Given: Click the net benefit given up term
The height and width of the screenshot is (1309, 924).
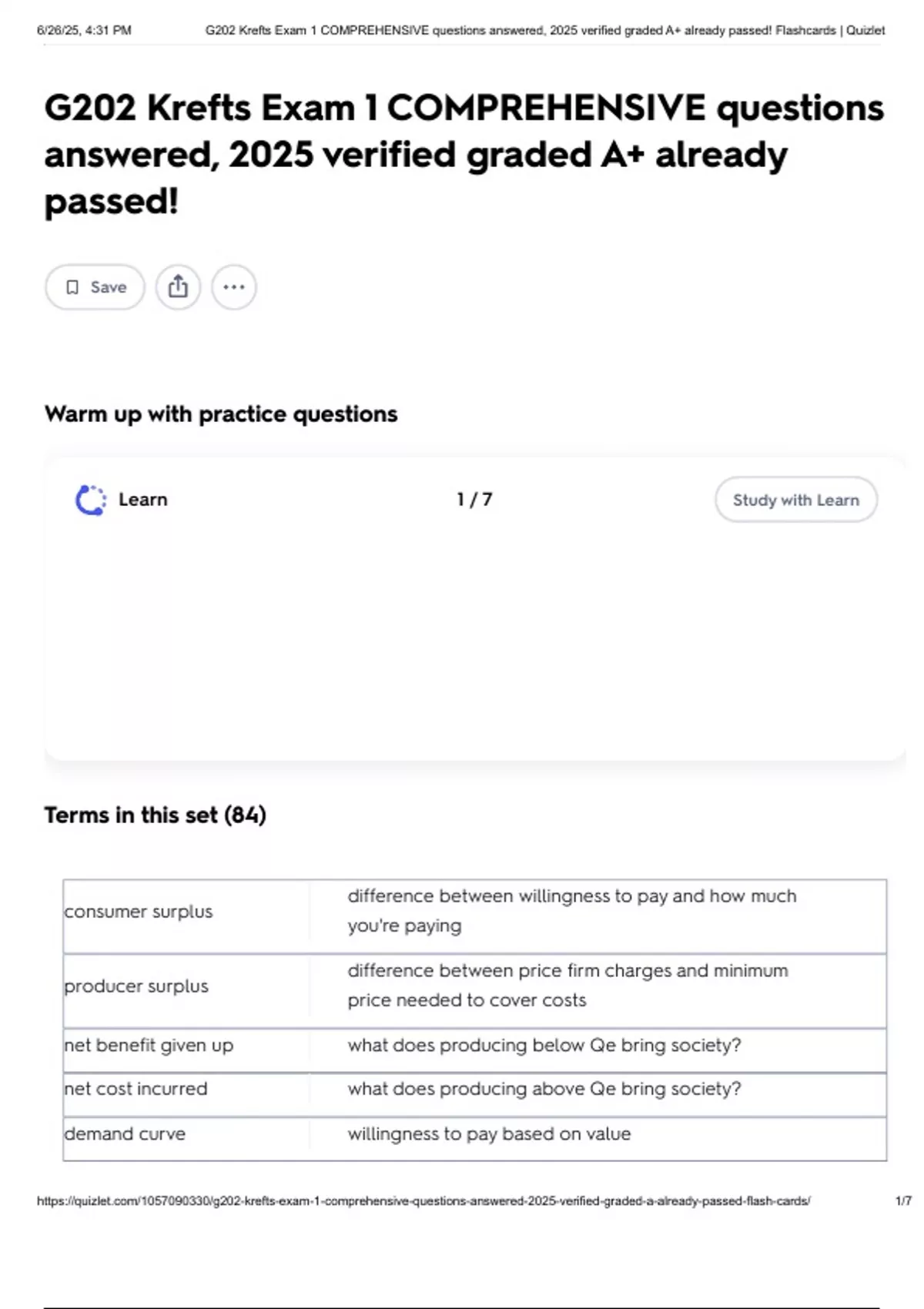Looking at the screenshot, I should point(149,1046).
